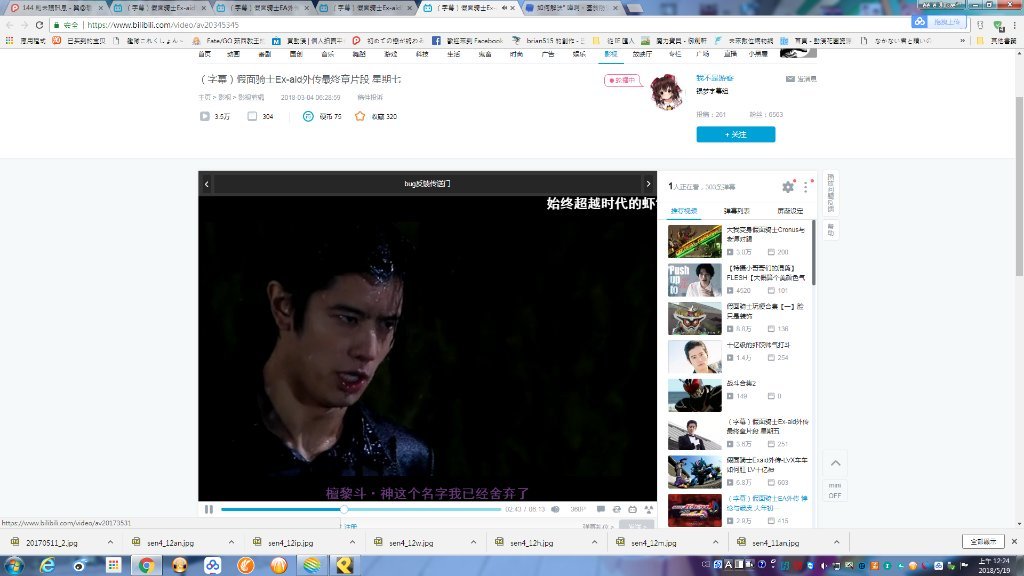
Task: Go to the previous part with the left arrow
Action: [206, 184]
